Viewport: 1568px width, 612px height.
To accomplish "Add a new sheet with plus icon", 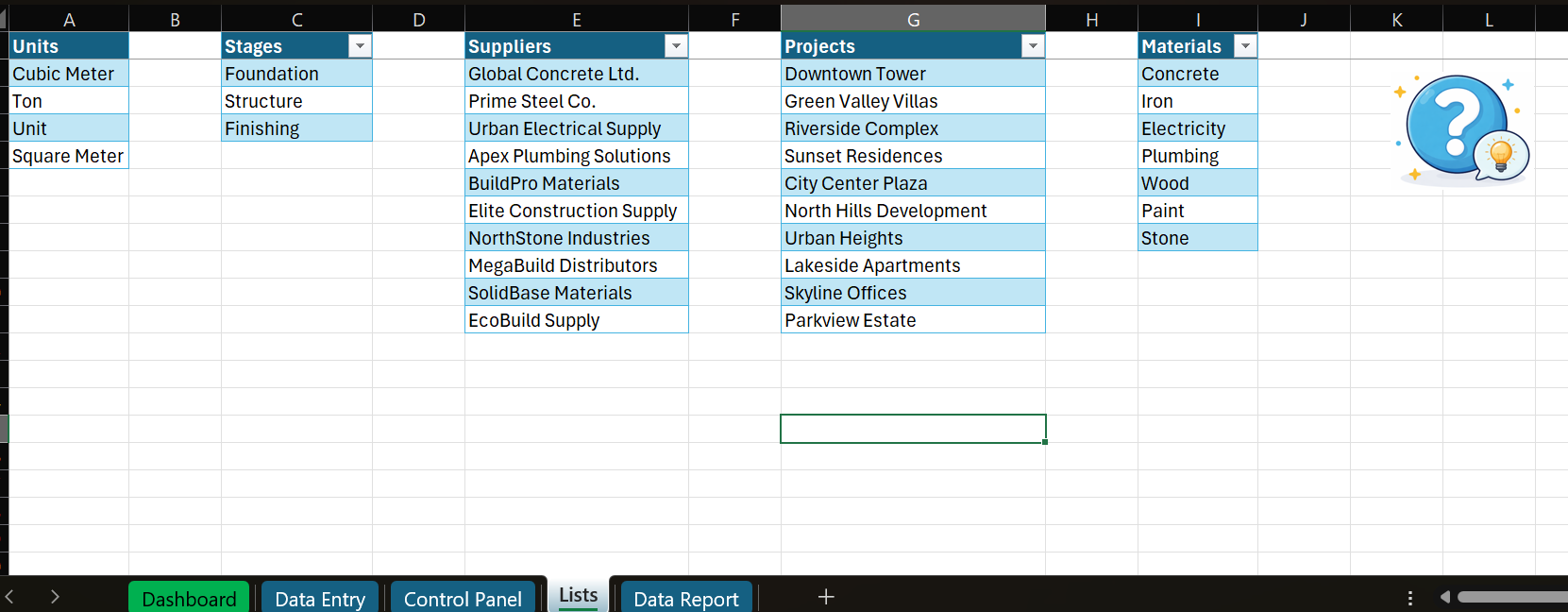I will pos(826,597).
